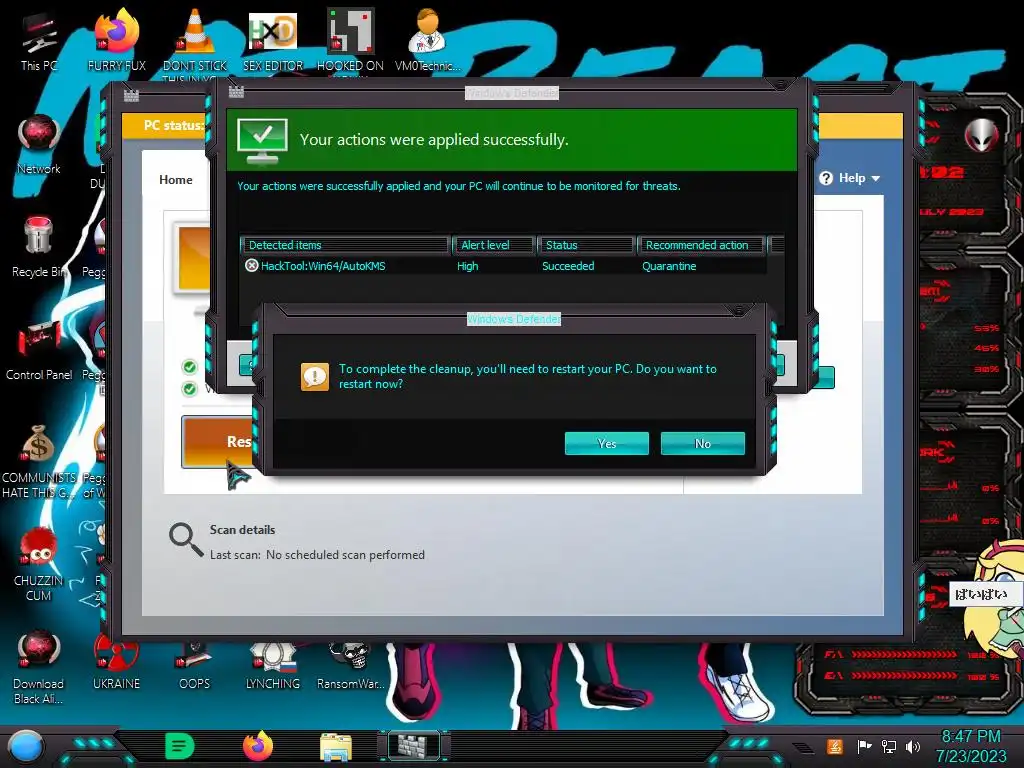Screen dimensions: 1024x768
Task: Select the HackTool:Win64/AutoKMS detected item row
Action: click(503, 266)
